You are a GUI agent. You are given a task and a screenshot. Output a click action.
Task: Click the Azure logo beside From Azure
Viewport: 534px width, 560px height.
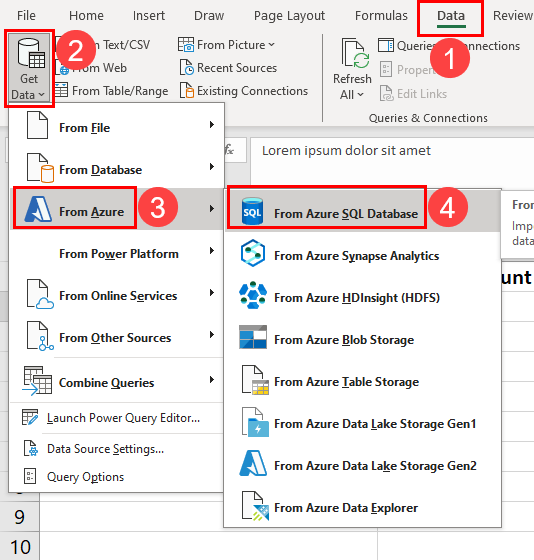tap(38, 209)
